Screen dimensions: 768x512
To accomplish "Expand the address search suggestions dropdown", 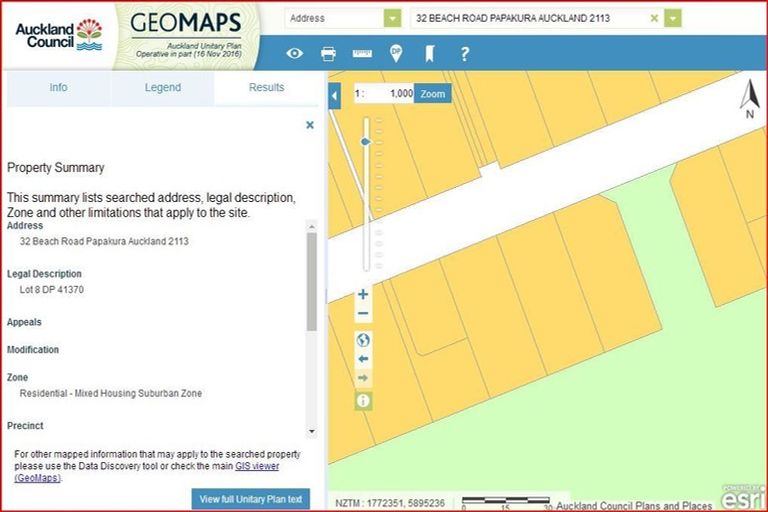I will pyautogui.click(x=674, y=18).
